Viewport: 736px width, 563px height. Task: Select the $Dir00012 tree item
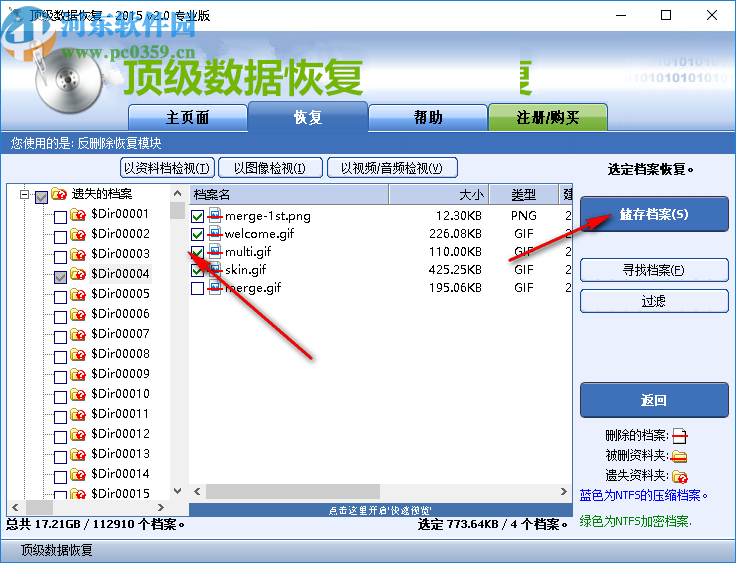(x=120, y=433)
